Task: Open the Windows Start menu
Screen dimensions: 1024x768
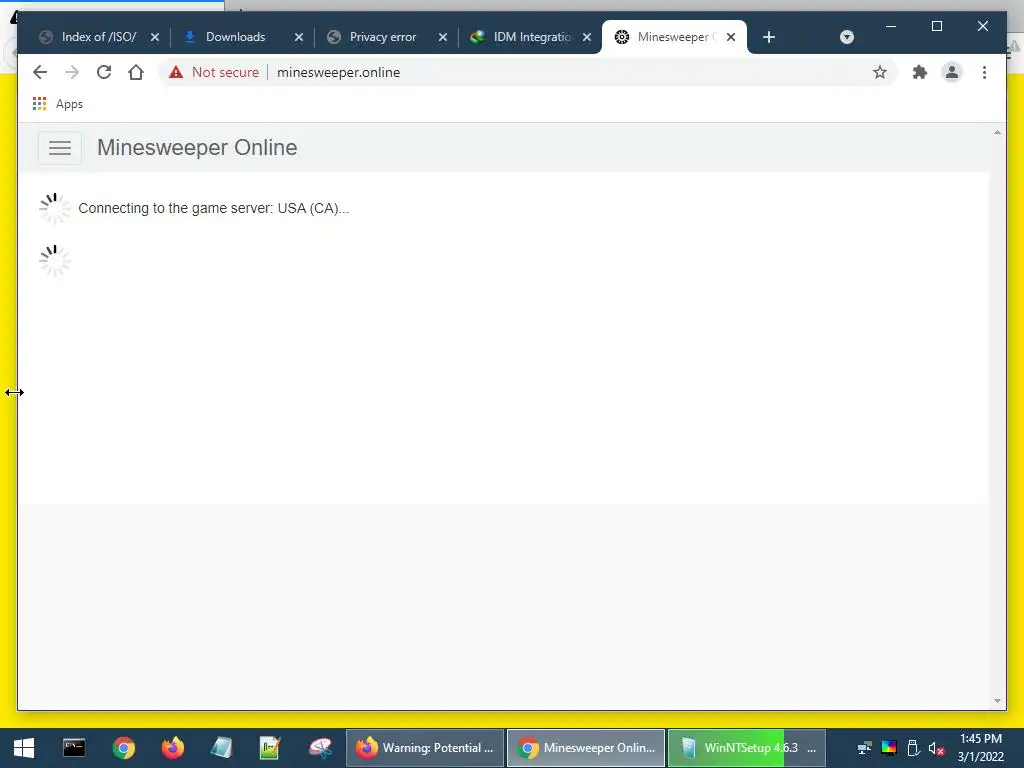Action: [x=24, y=748]
